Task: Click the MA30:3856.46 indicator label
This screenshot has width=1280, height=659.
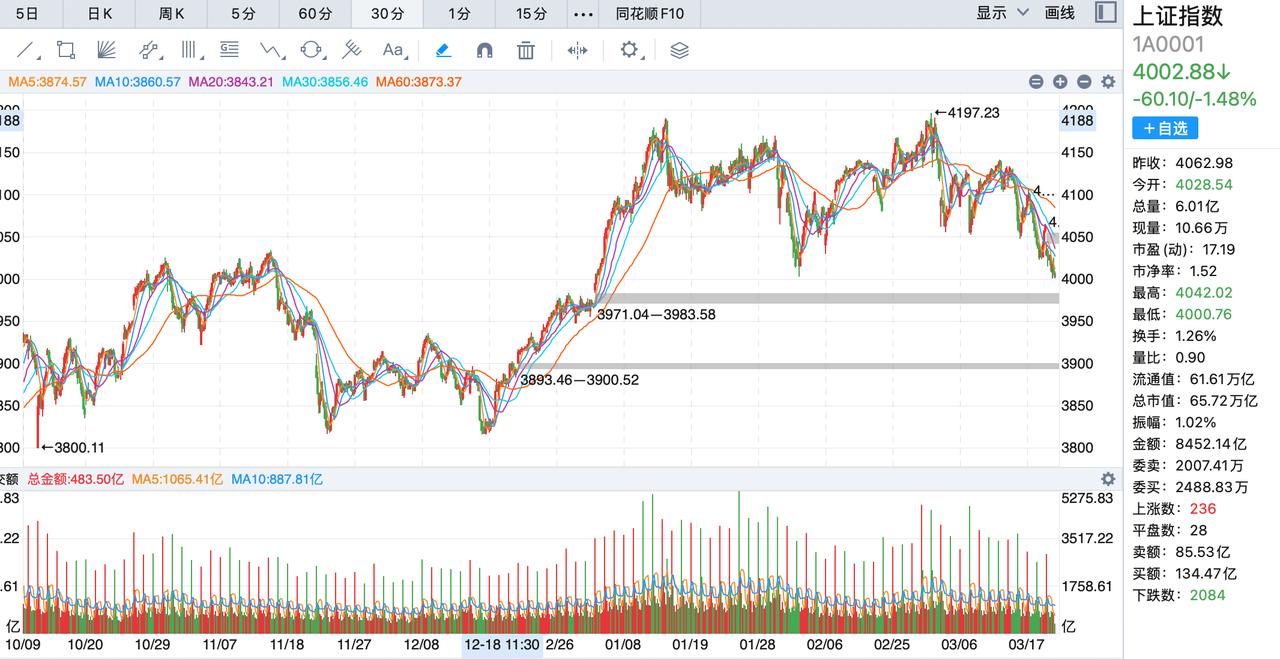Action: point(325,82)
